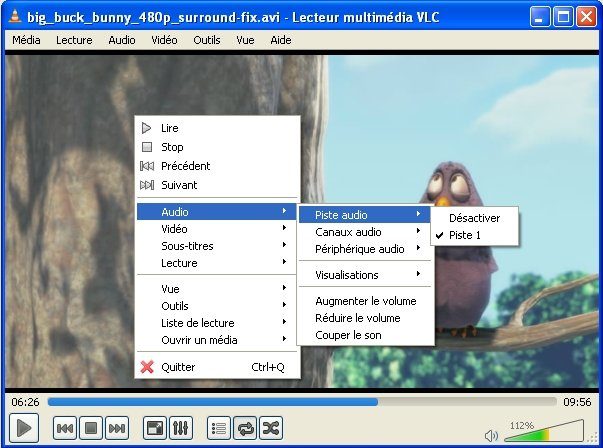Viewport: 603px width, 448px height.
Task: Expand the Audio context submenu
Action: pos(217,212)
